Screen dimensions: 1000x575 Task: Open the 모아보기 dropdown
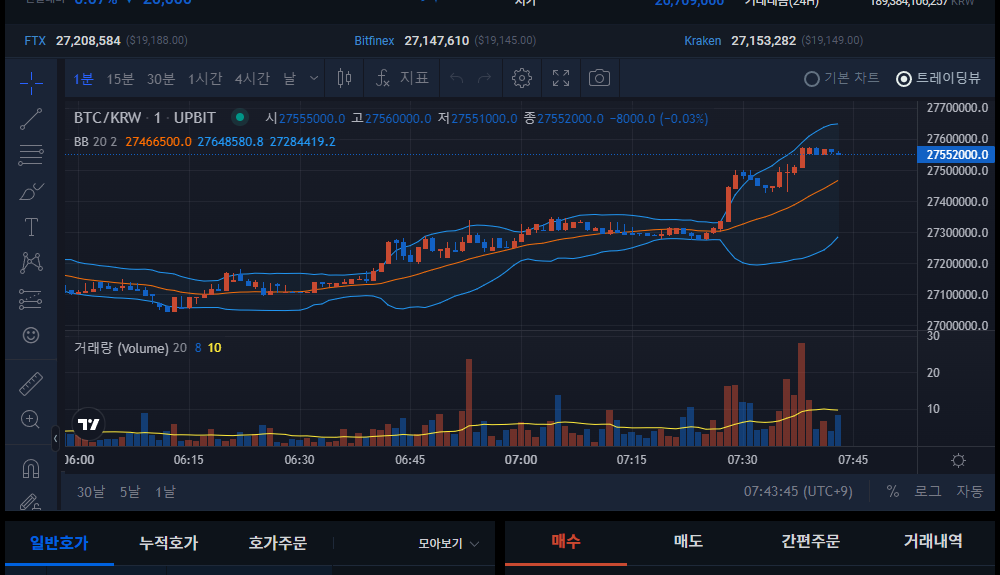[448, 544]
